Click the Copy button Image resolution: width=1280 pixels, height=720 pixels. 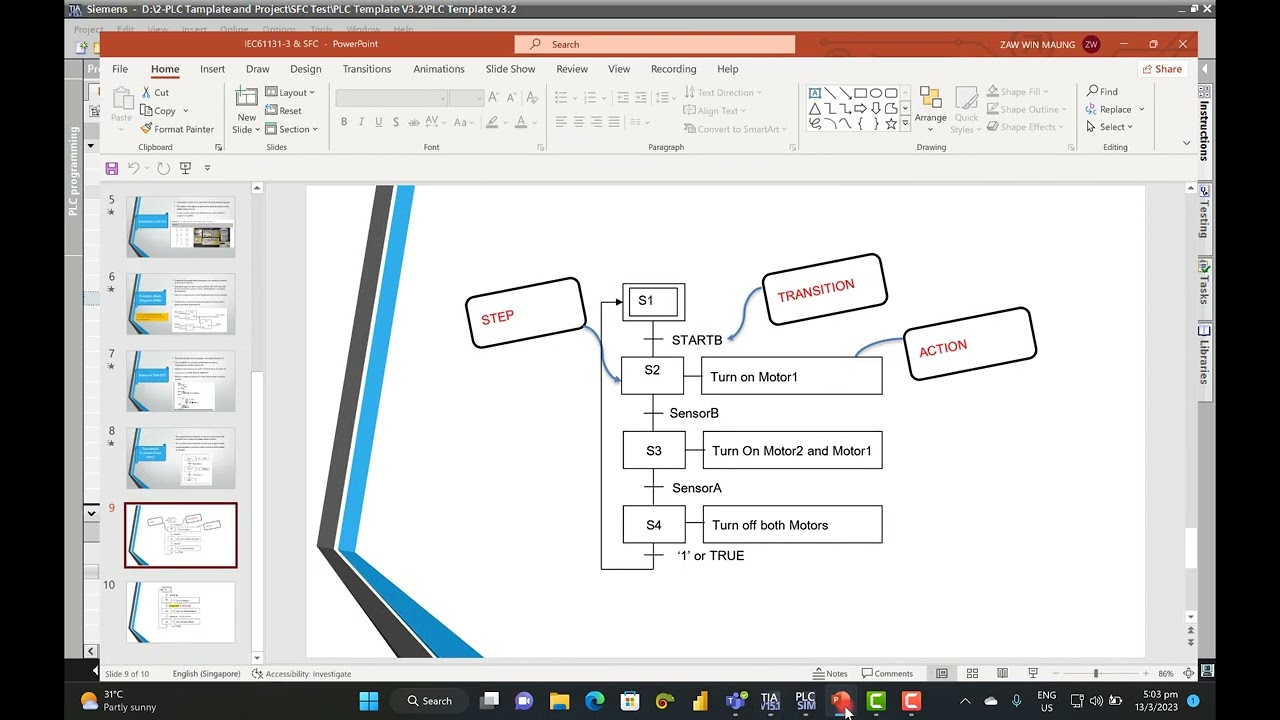click(159, 111)
